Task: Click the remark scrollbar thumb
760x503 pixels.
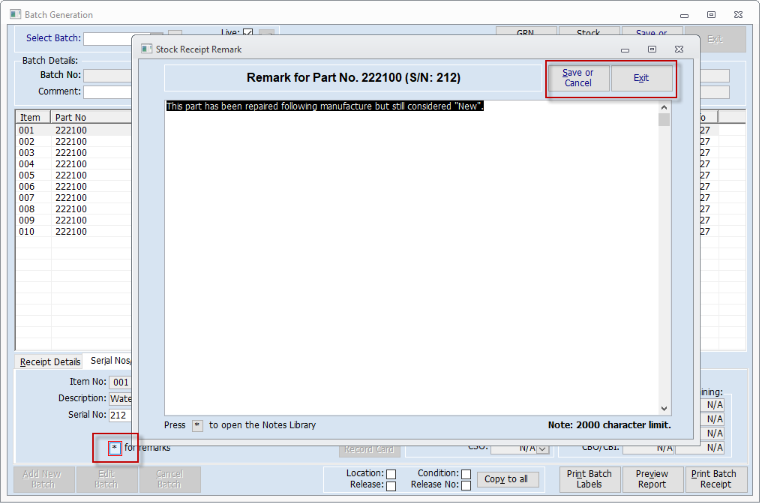Action: [x=664, y=120]
